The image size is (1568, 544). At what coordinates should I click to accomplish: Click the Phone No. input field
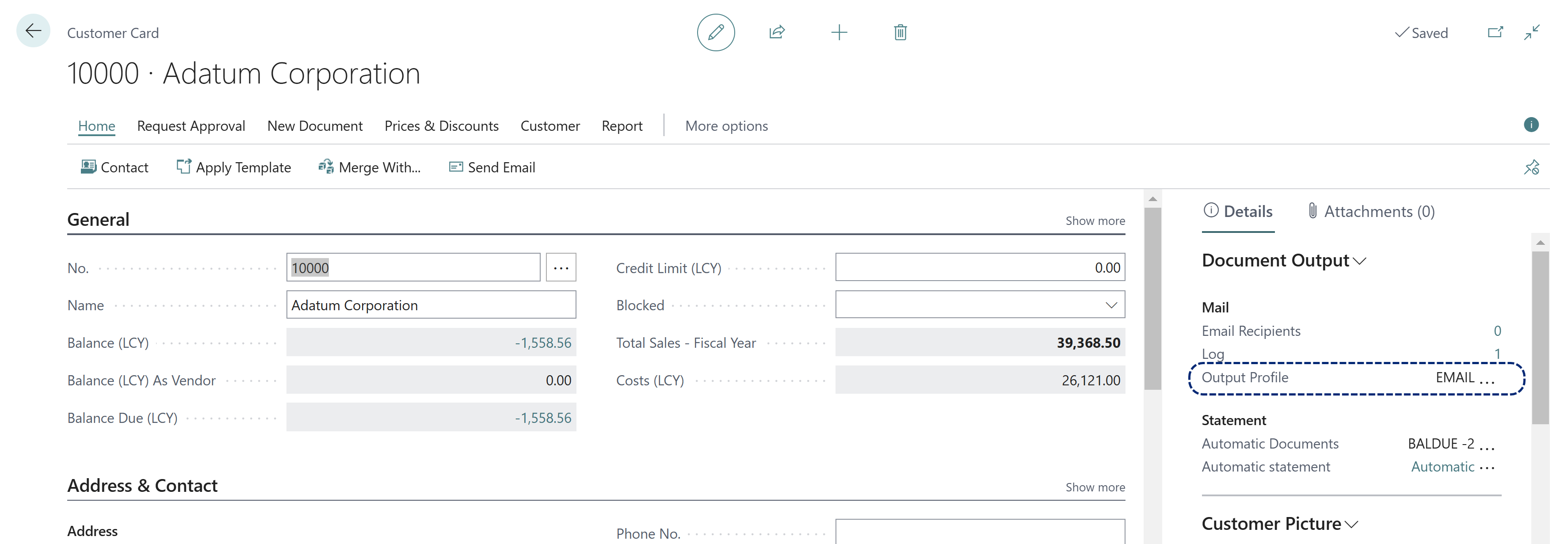(x=980, y=532)
